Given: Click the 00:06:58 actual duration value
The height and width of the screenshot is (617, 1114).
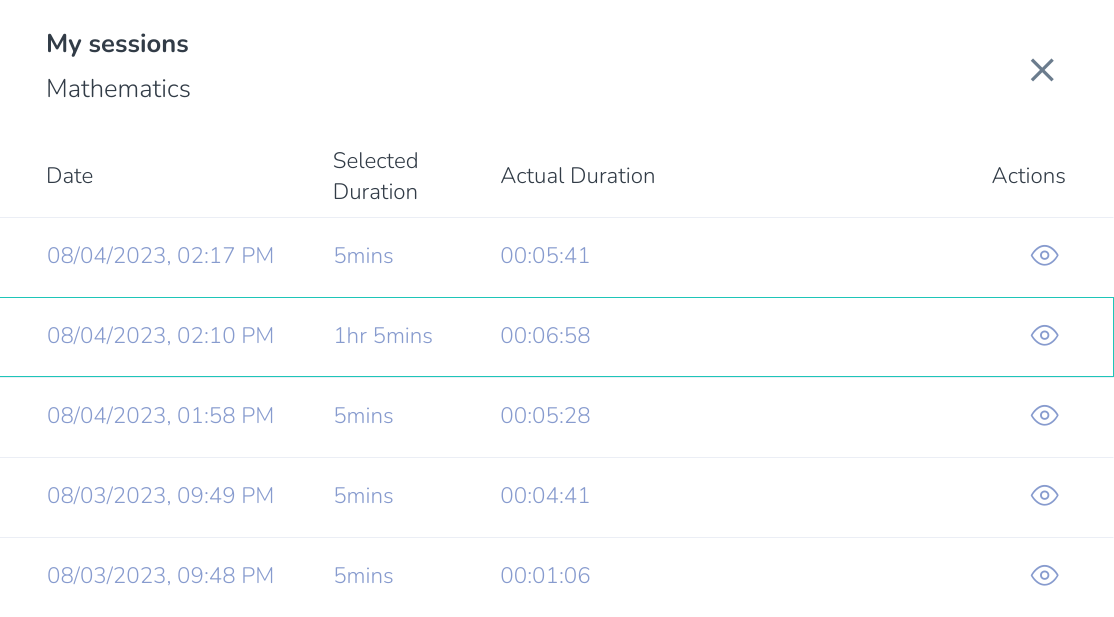Looking at the screenshot, I should 545,336.
